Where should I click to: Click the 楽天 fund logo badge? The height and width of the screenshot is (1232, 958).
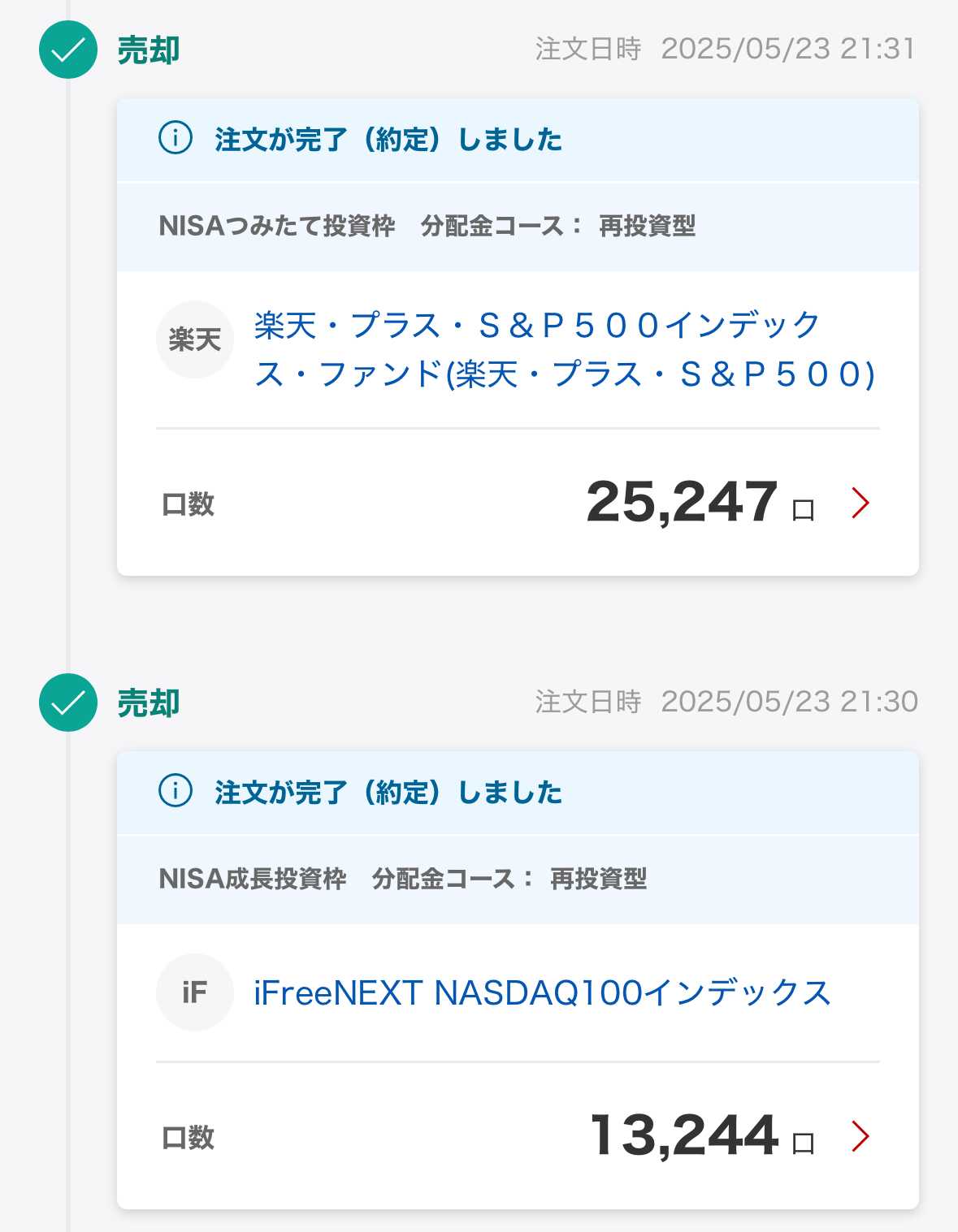click(195, 339)
